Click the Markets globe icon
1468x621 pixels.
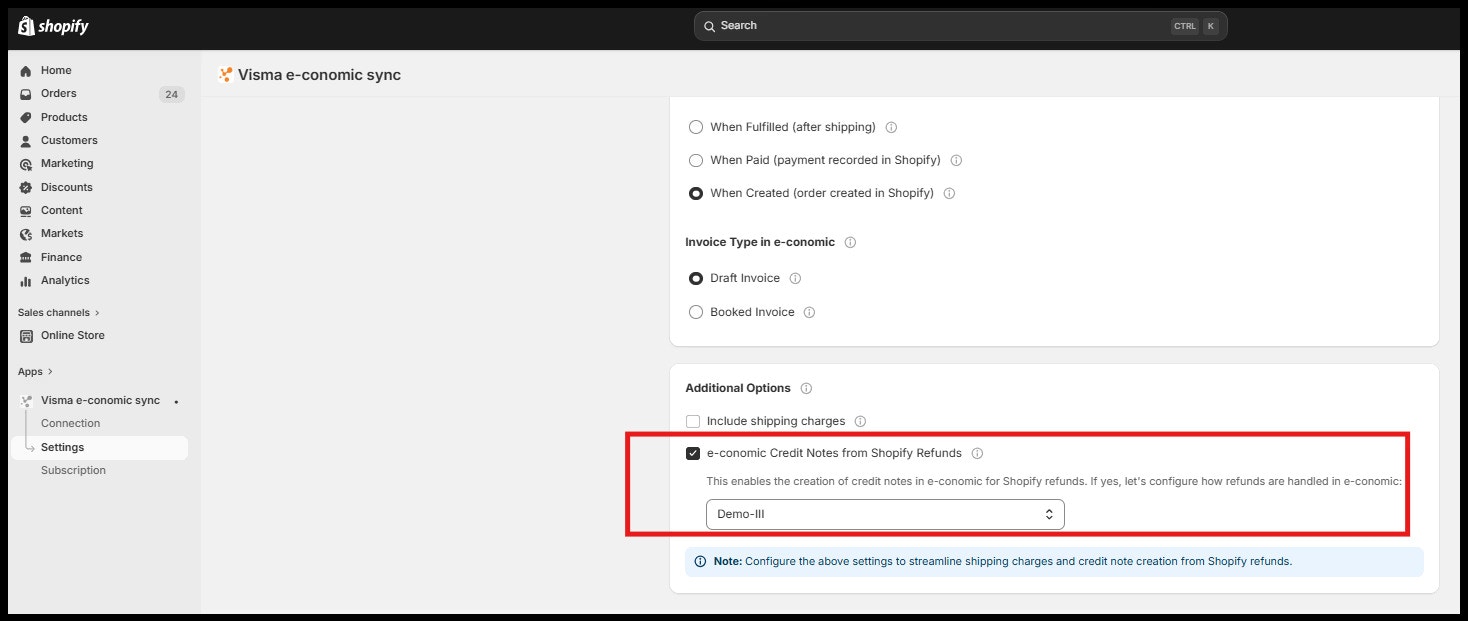click(26, 234)
